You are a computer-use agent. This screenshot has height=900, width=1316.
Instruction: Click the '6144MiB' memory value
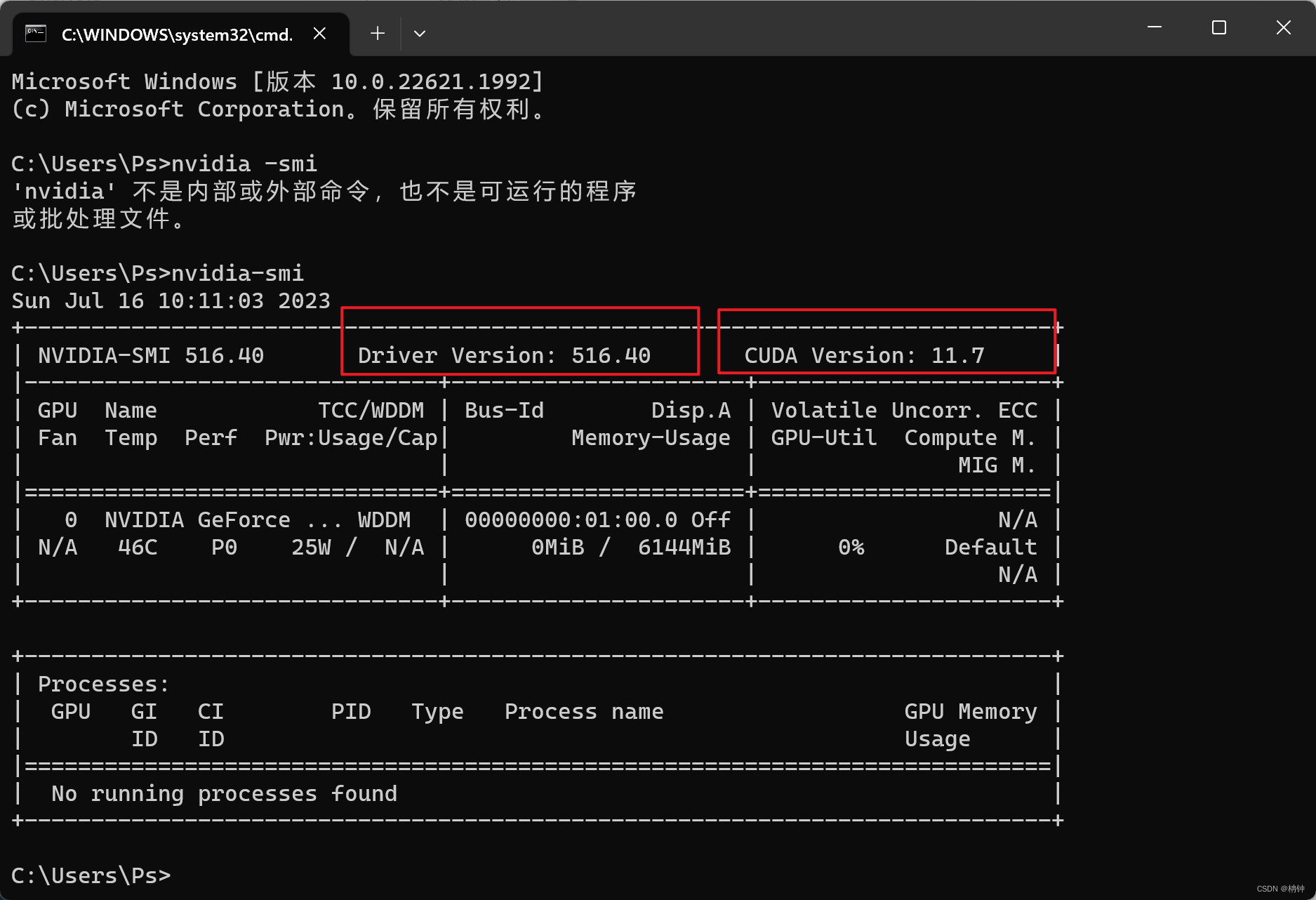[x=684, y=548]
